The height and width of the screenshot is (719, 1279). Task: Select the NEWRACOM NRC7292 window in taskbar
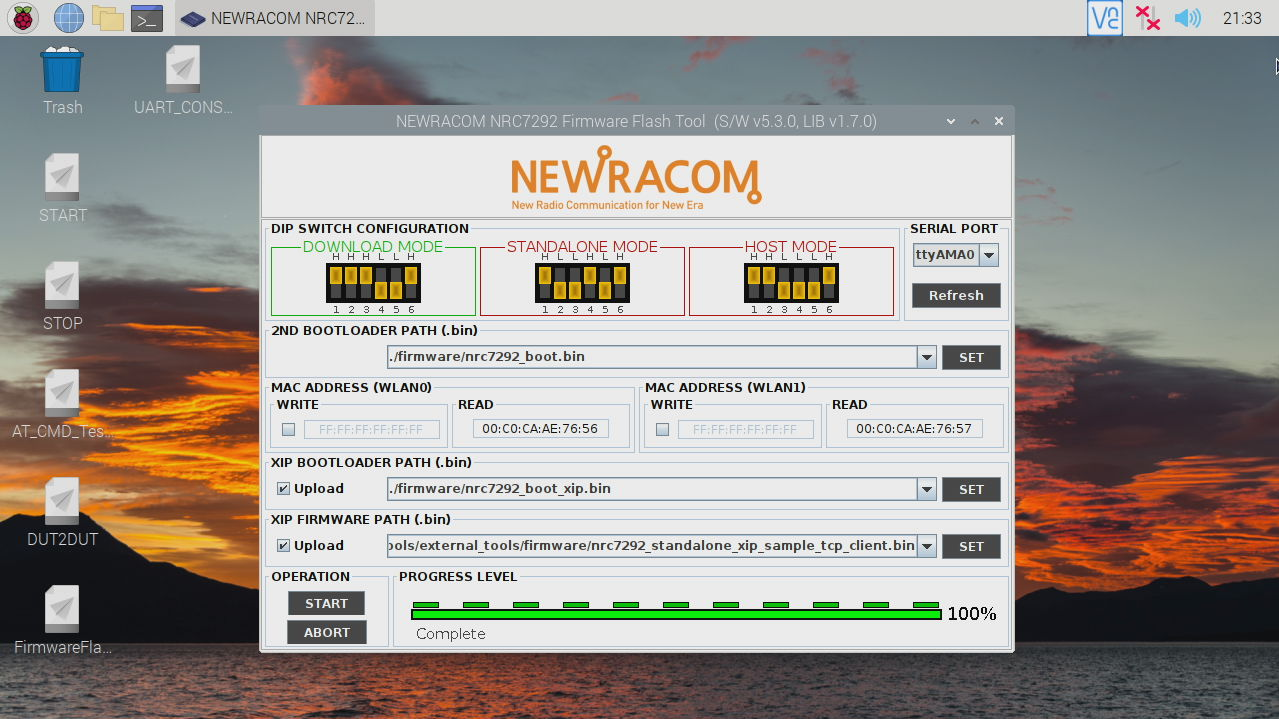click(x=273, y=17)
